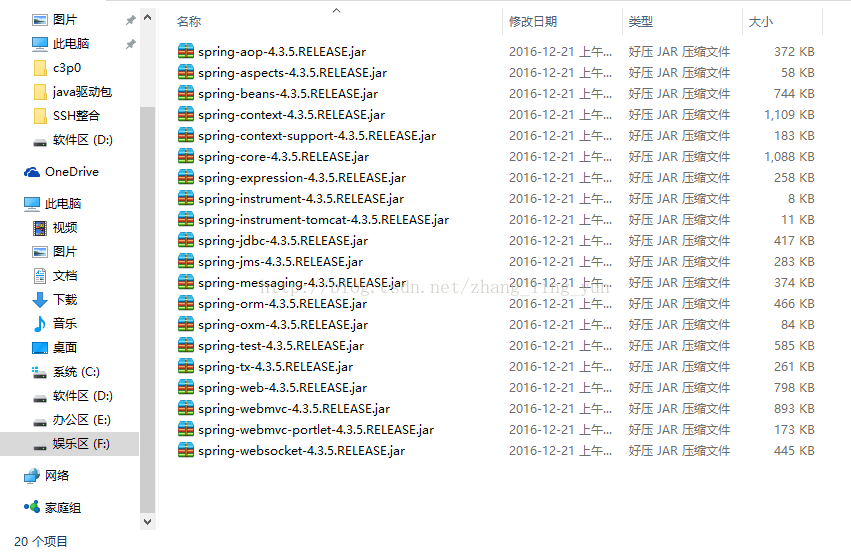Click the spring-expression jar icon
This screenshot has width=851, height=552.
[186, 177]
